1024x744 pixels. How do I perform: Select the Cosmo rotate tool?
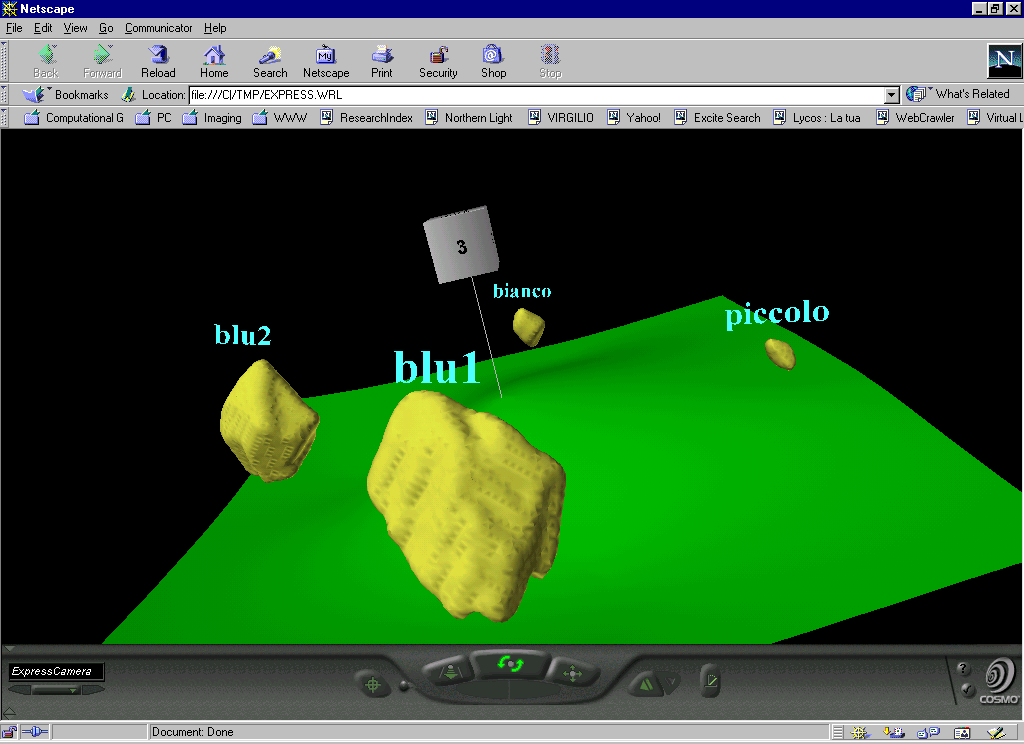(511, 663)
